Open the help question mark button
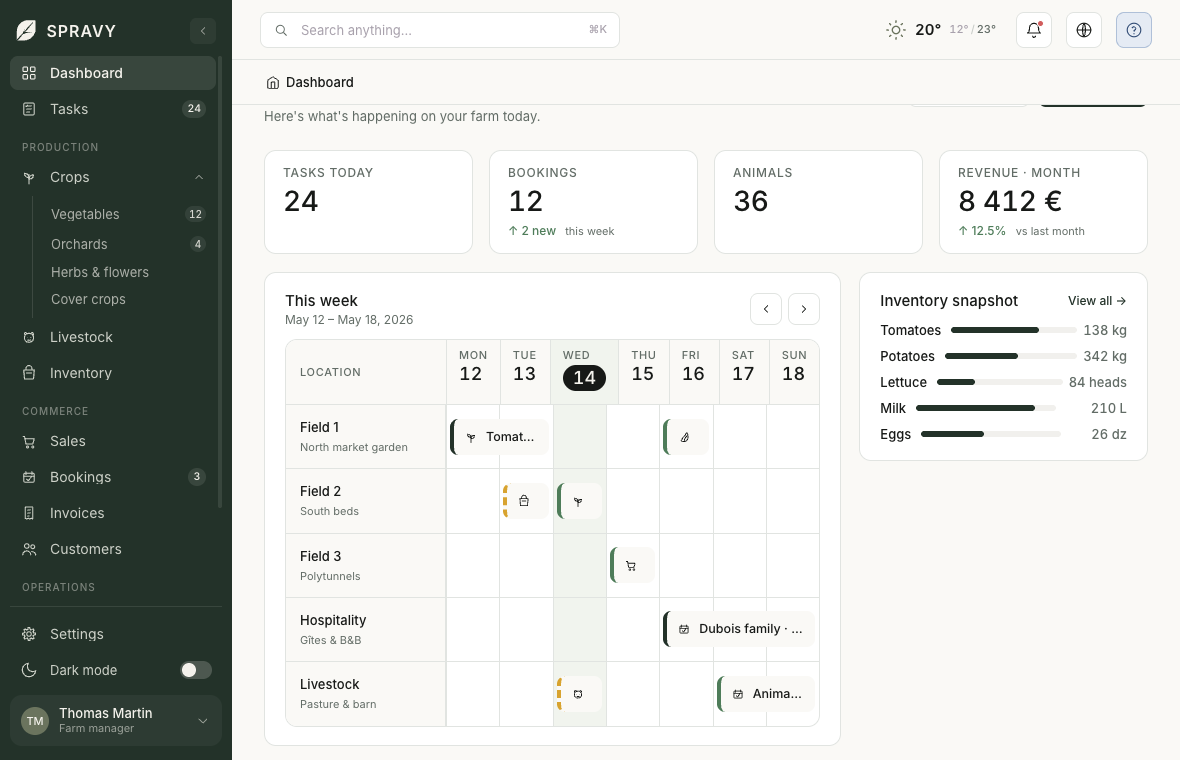1180x760 pixels. 1134,30
